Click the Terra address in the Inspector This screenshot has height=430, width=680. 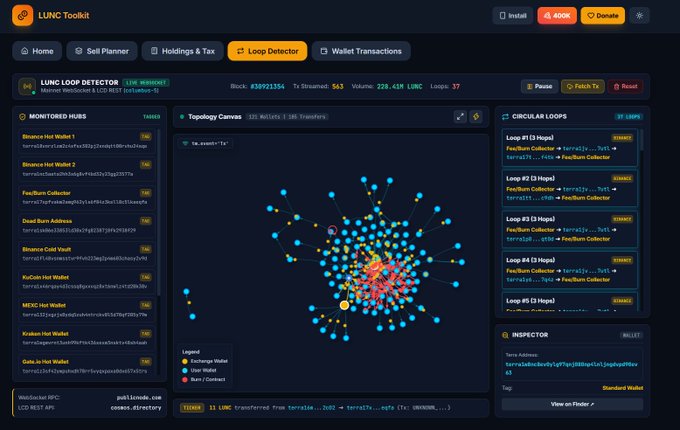pyautogui.click(x=572, y=368)
